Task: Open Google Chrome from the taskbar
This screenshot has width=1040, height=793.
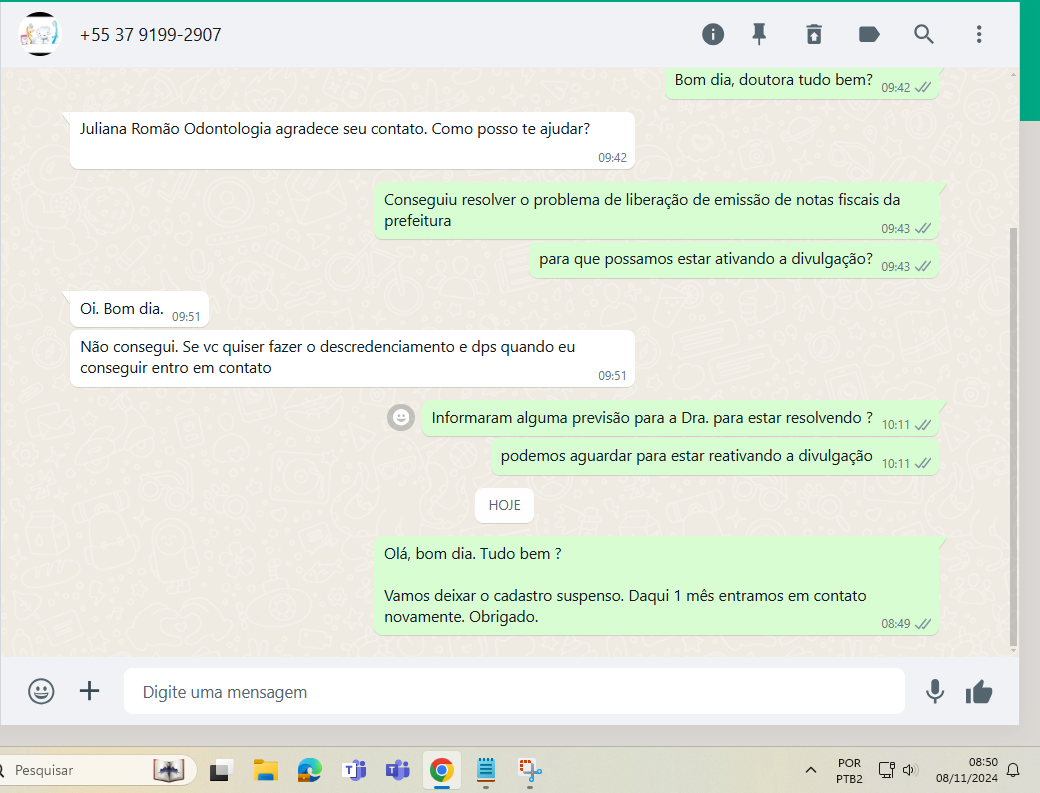Action: tap(441, 770)
